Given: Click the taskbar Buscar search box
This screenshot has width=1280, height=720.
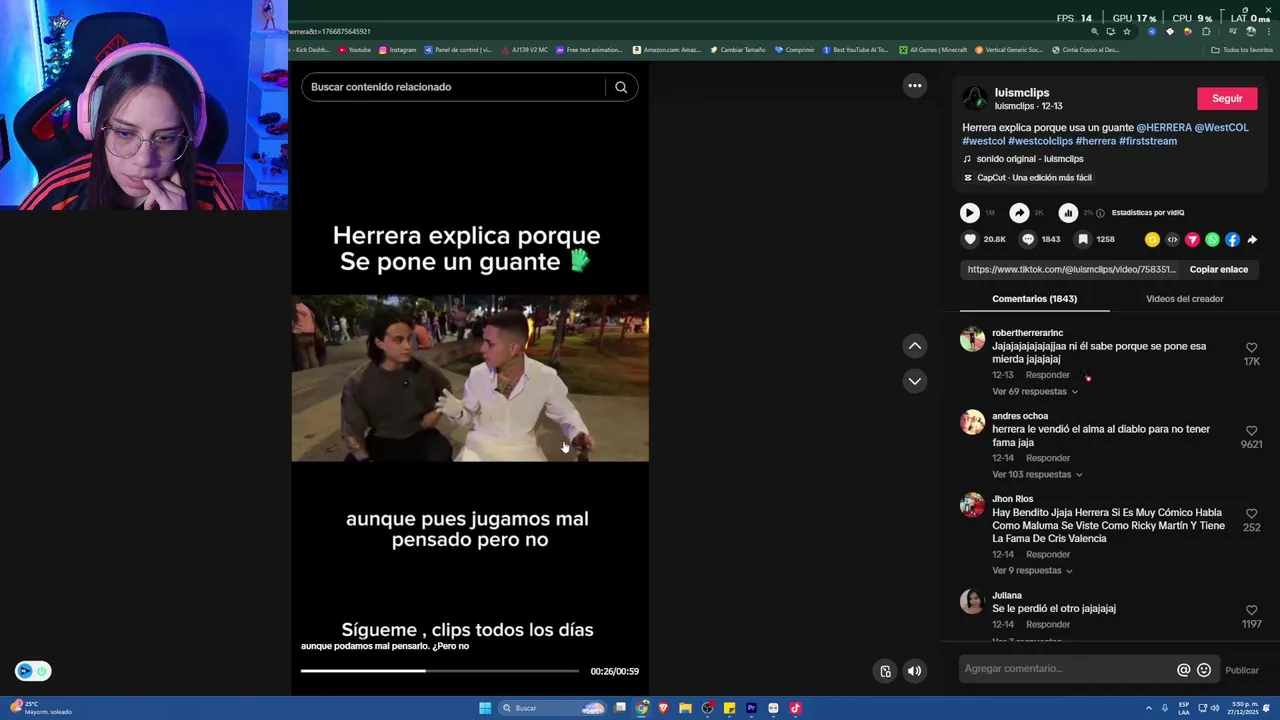Looking at the screenshot, I should pyautogui.click(x=554, y=708).
